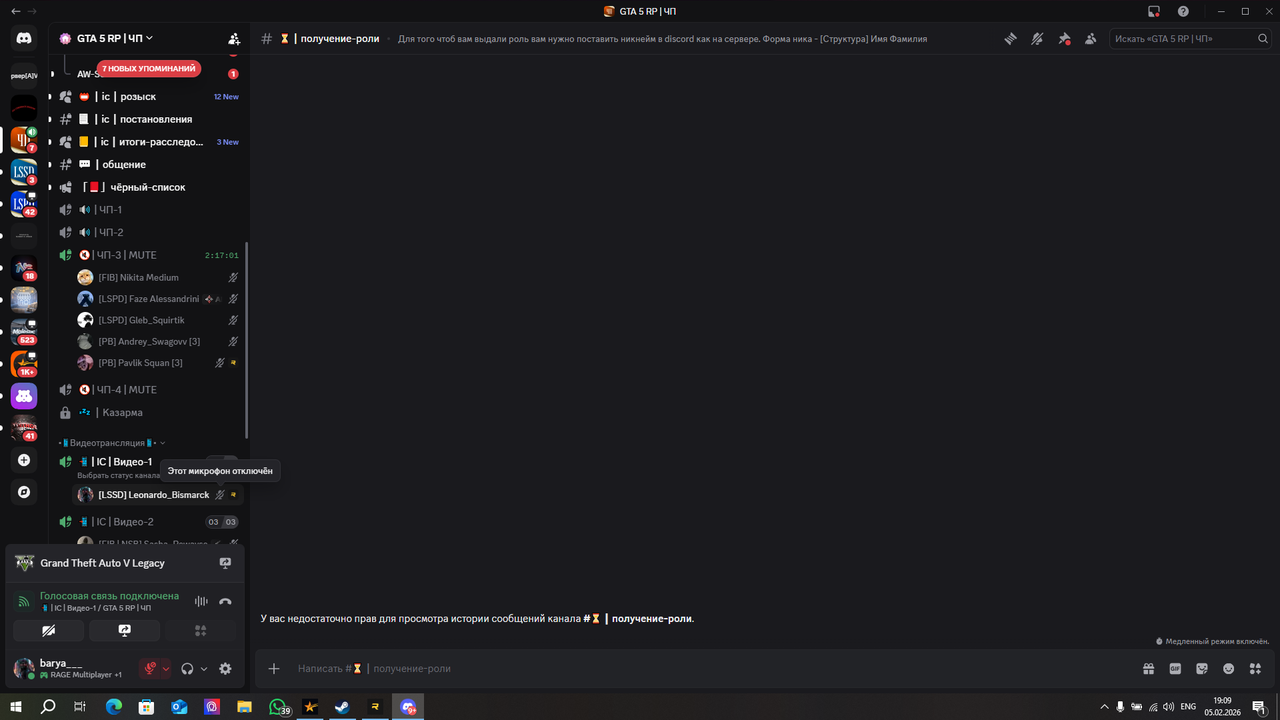
Task: Disconnect from voice channel
Action: pos(225,602)
